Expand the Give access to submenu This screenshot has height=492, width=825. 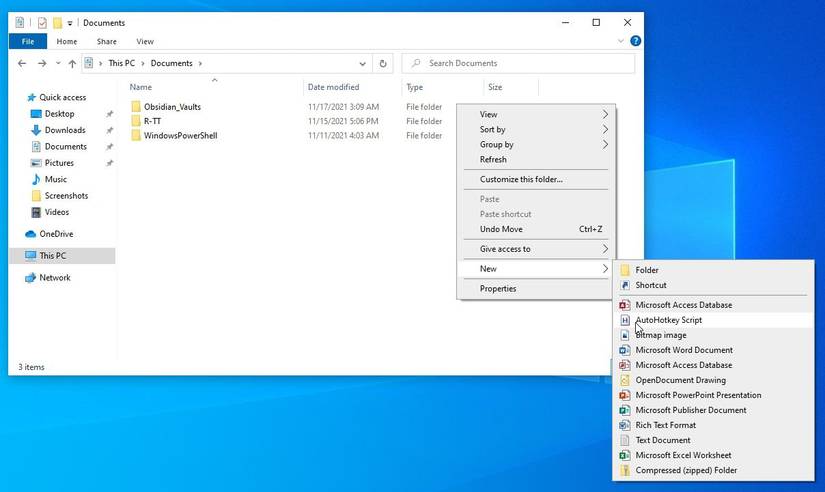605,249
